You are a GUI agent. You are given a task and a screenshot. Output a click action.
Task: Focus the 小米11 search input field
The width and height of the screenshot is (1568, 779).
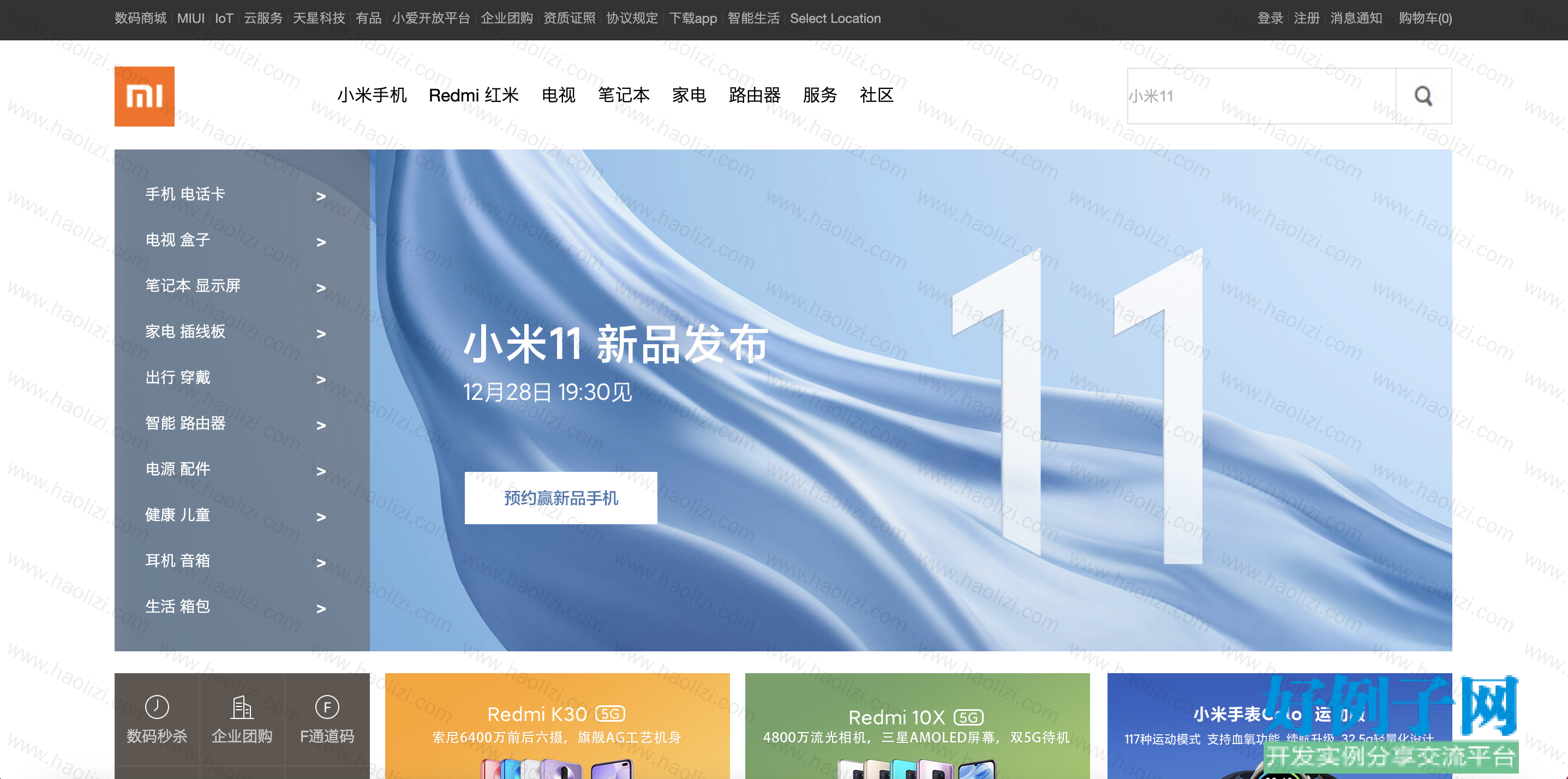[1261, 96]
